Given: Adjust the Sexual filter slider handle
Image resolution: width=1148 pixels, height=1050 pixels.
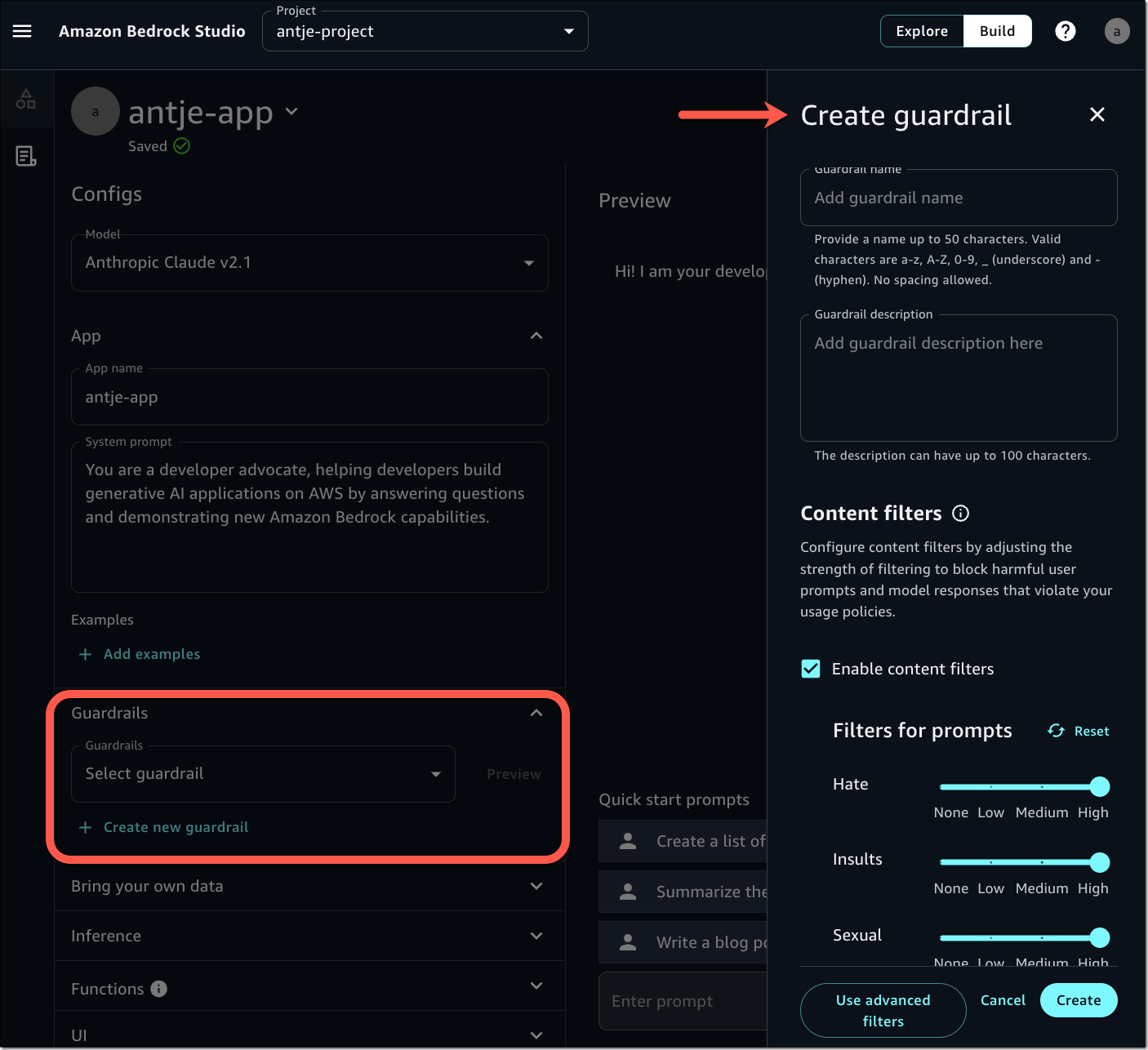Looking at the screenshot, I should (1100, 938).
